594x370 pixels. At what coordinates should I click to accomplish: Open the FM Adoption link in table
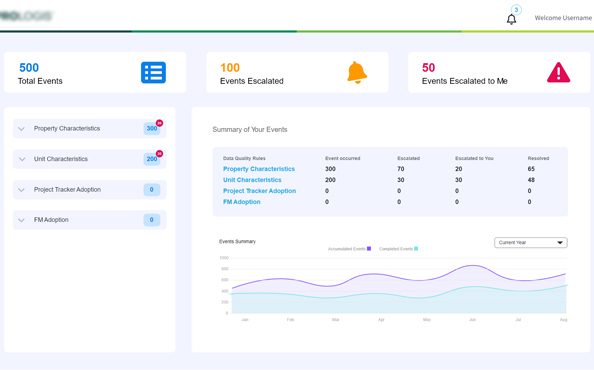241,202
